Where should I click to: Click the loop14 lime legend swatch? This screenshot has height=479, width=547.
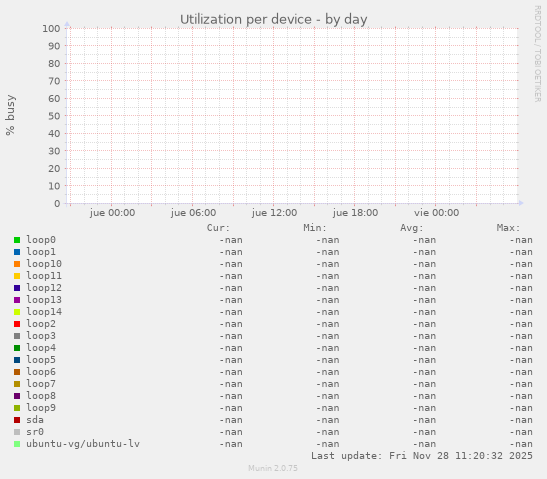coord(17,312)
